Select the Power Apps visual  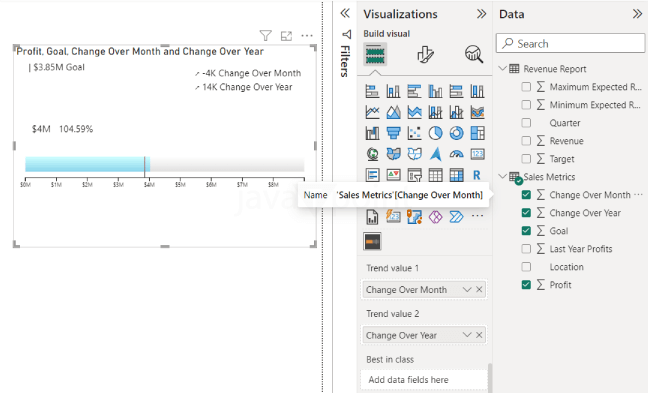pos(435,217)
